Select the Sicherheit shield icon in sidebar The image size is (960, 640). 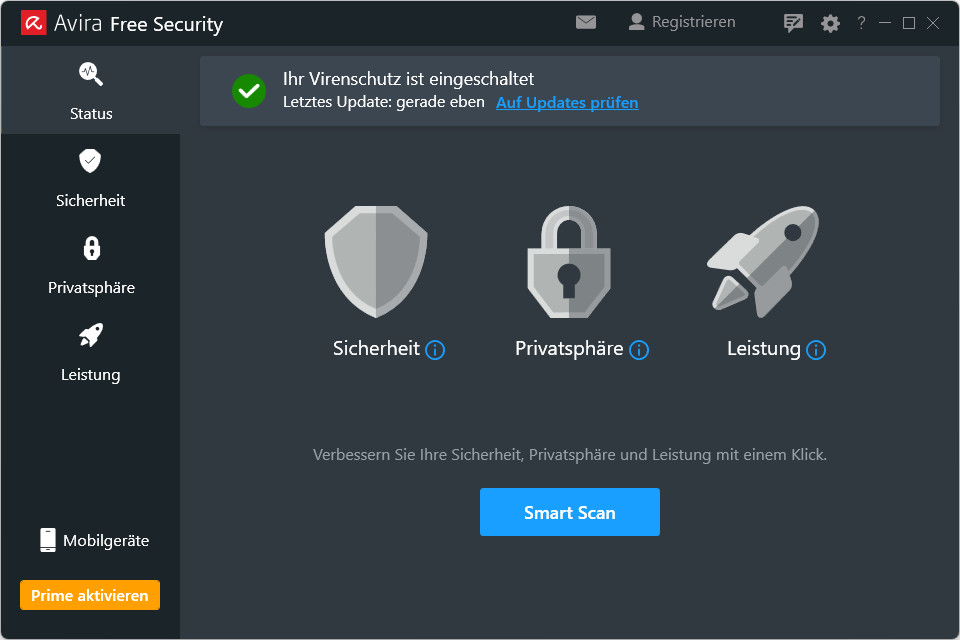[90, 160]
